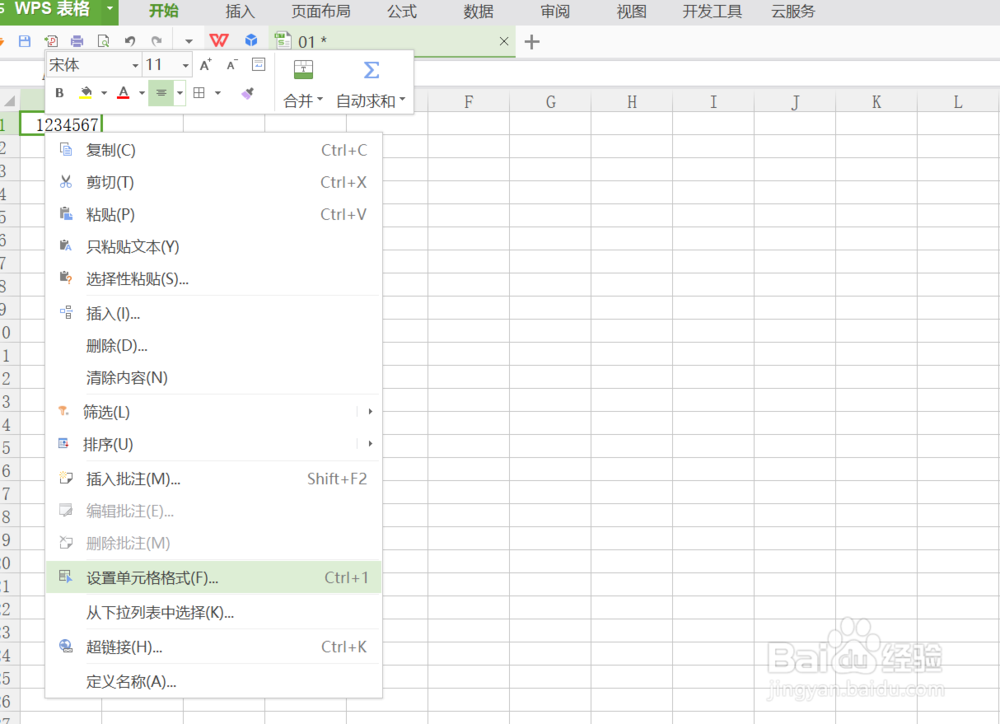
Task: Open the 云服务 ribbon tab
Action: pyautogui.click(x=793, y=11)
